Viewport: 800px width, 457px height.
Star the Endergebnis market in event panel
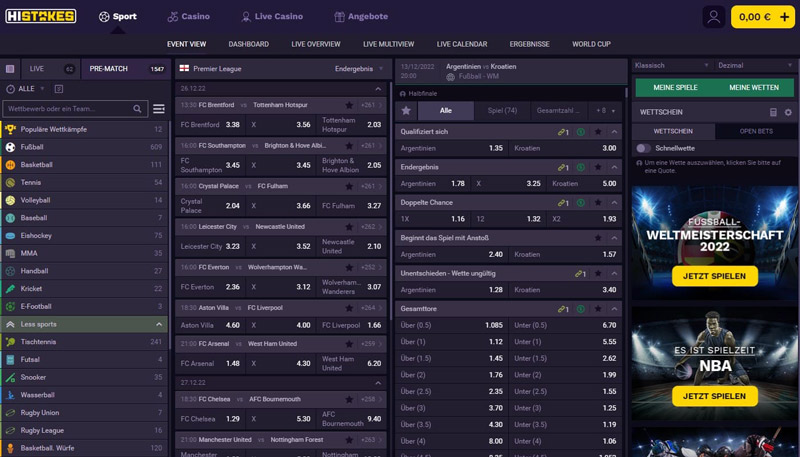pyautogui.click(x=598, y=167)
